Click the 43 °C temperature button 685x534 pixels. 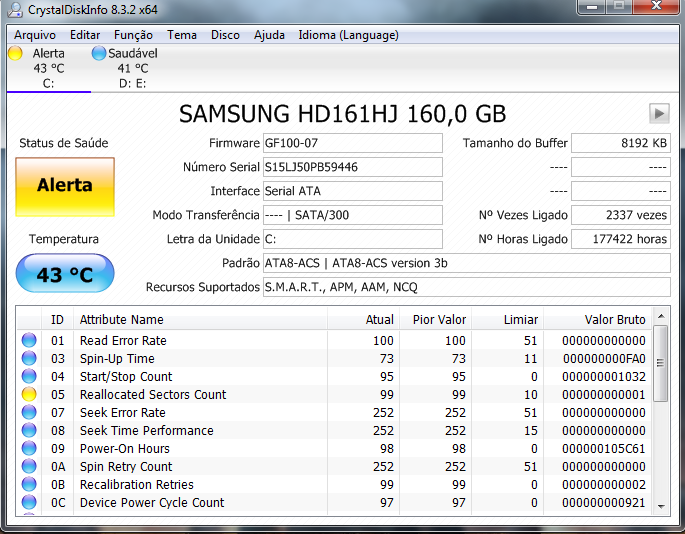click(65, 274)
